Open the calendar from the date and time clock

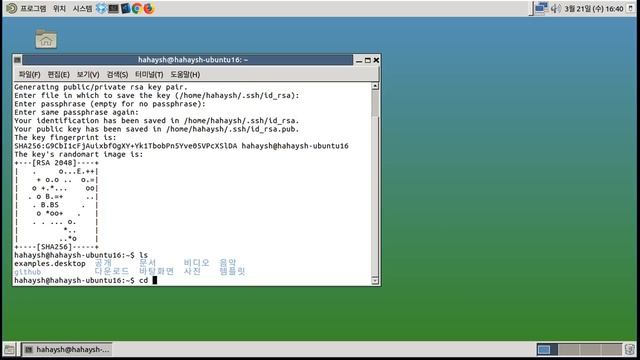[594, 9]
